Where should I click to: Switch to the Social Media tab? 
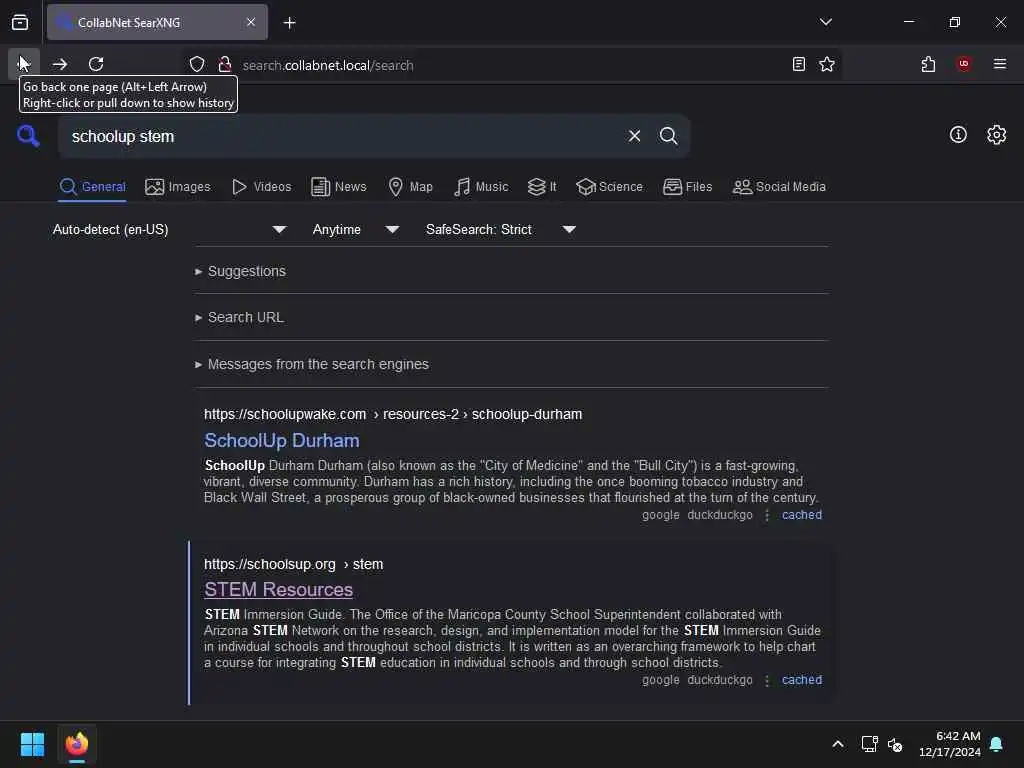(779, 187)
